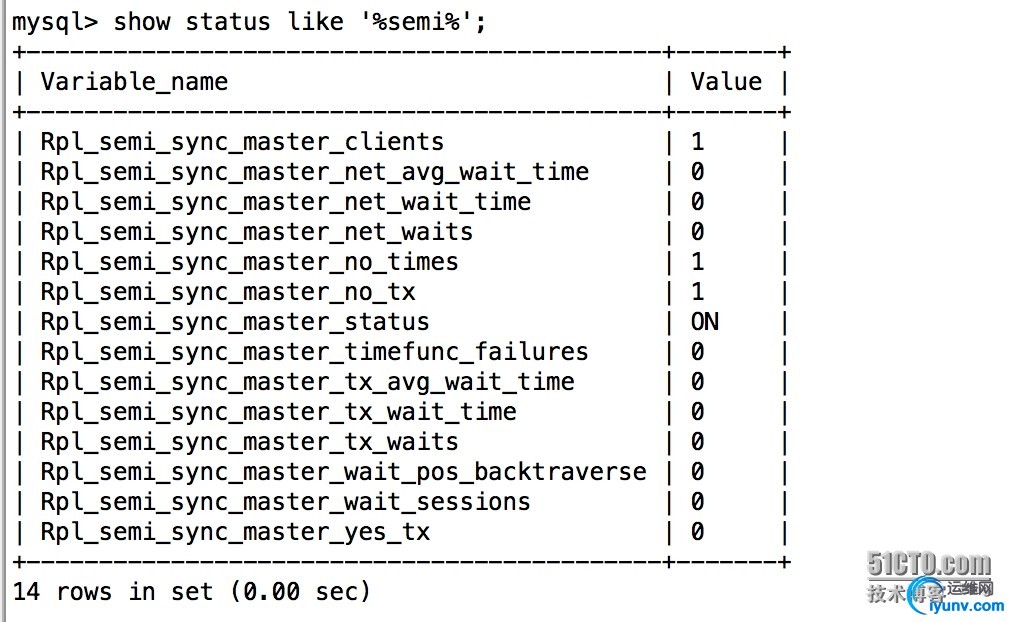Click Rpl_semi_sync_master_tx_waits variable name
1010x622 pixels.
click(249, 442)
